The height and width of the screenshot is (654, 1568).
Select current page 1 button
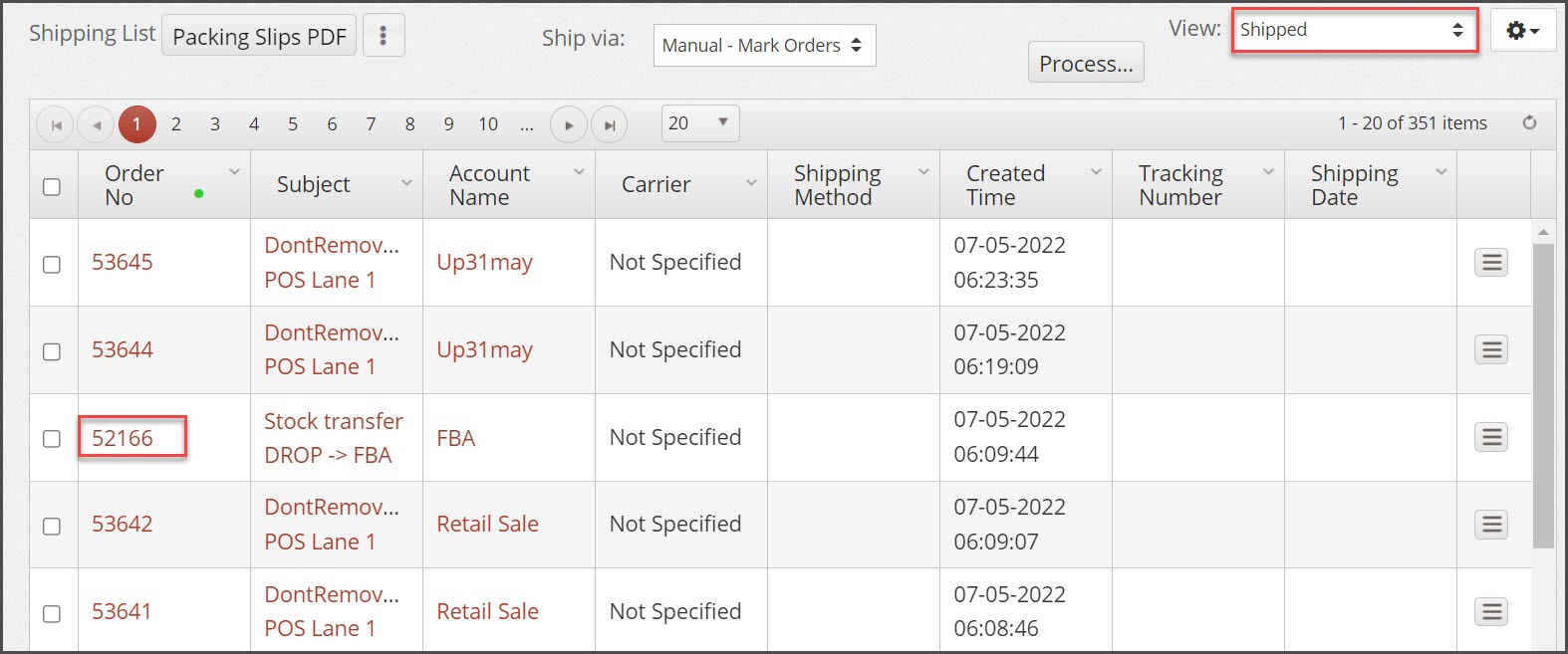click(x=137, y=124)
